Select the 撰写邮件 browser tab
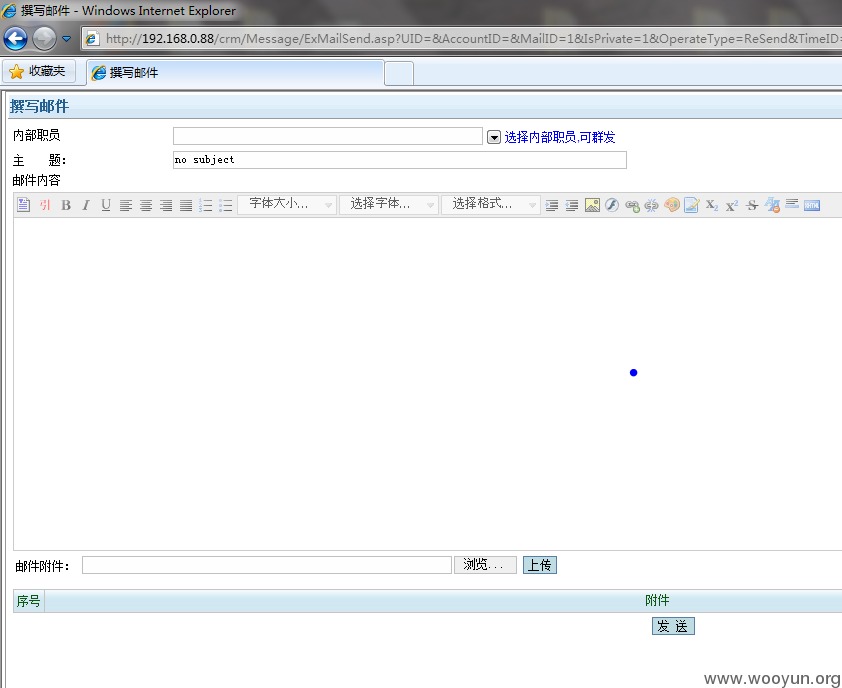 (x=235, y=73)
